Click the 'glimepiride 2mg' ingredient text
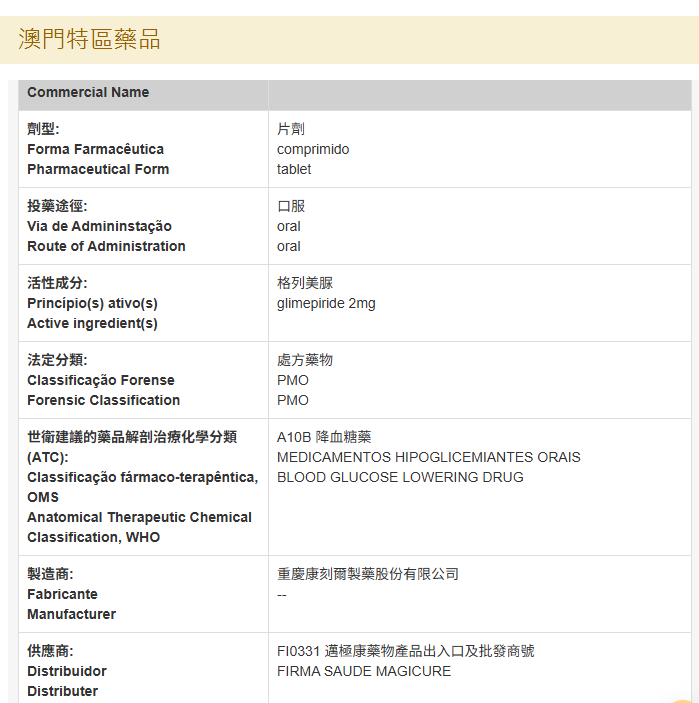699x703 pixels. pos(326,303)
